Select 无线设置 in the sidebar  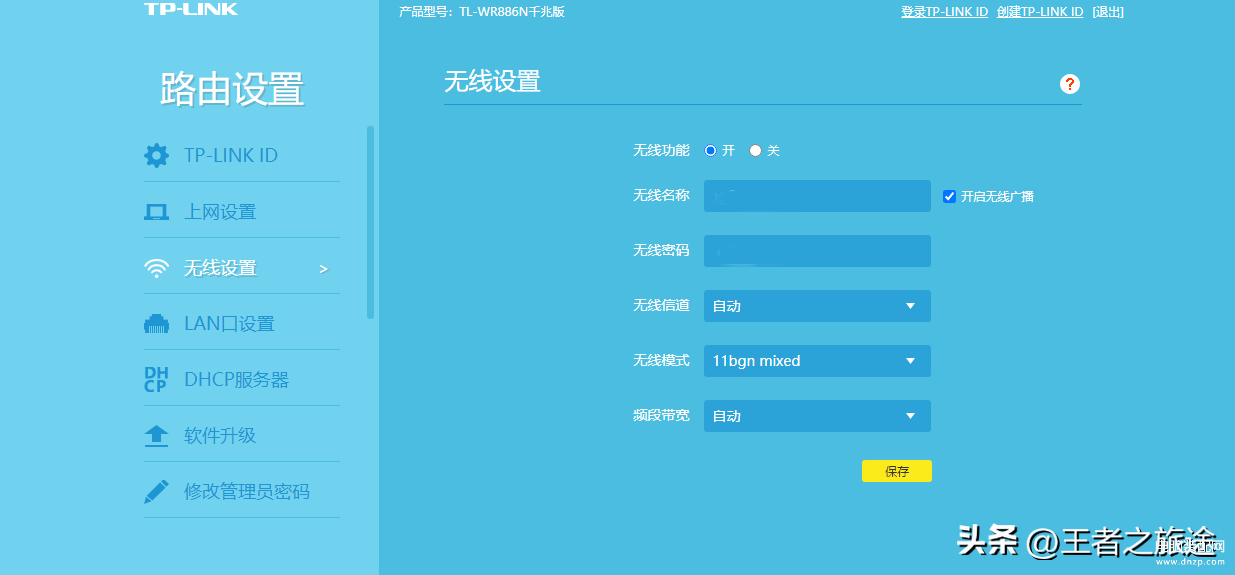(x=220, y=268)
